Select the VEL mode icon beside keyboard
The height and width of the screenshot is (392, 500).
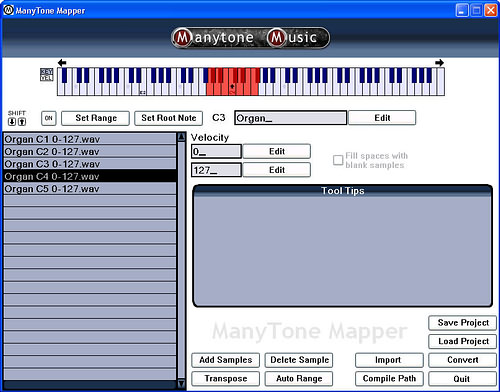pos(46,78)
